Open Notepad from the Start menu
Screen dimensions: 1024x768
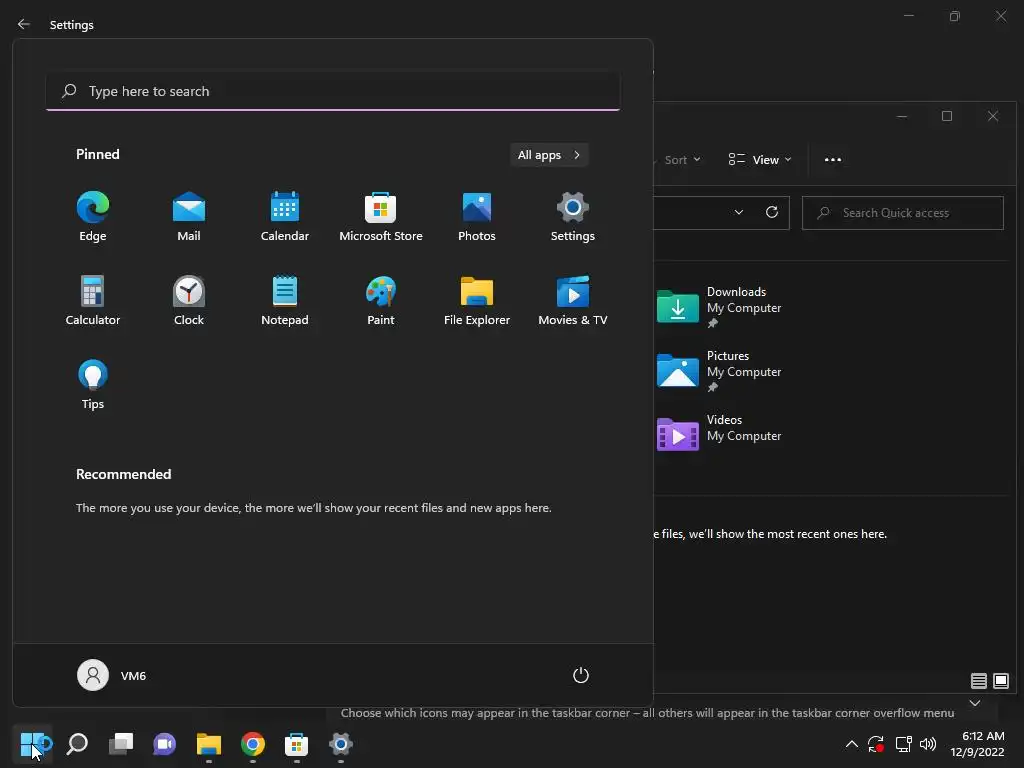pyautogui.click(x=285, y=300)
